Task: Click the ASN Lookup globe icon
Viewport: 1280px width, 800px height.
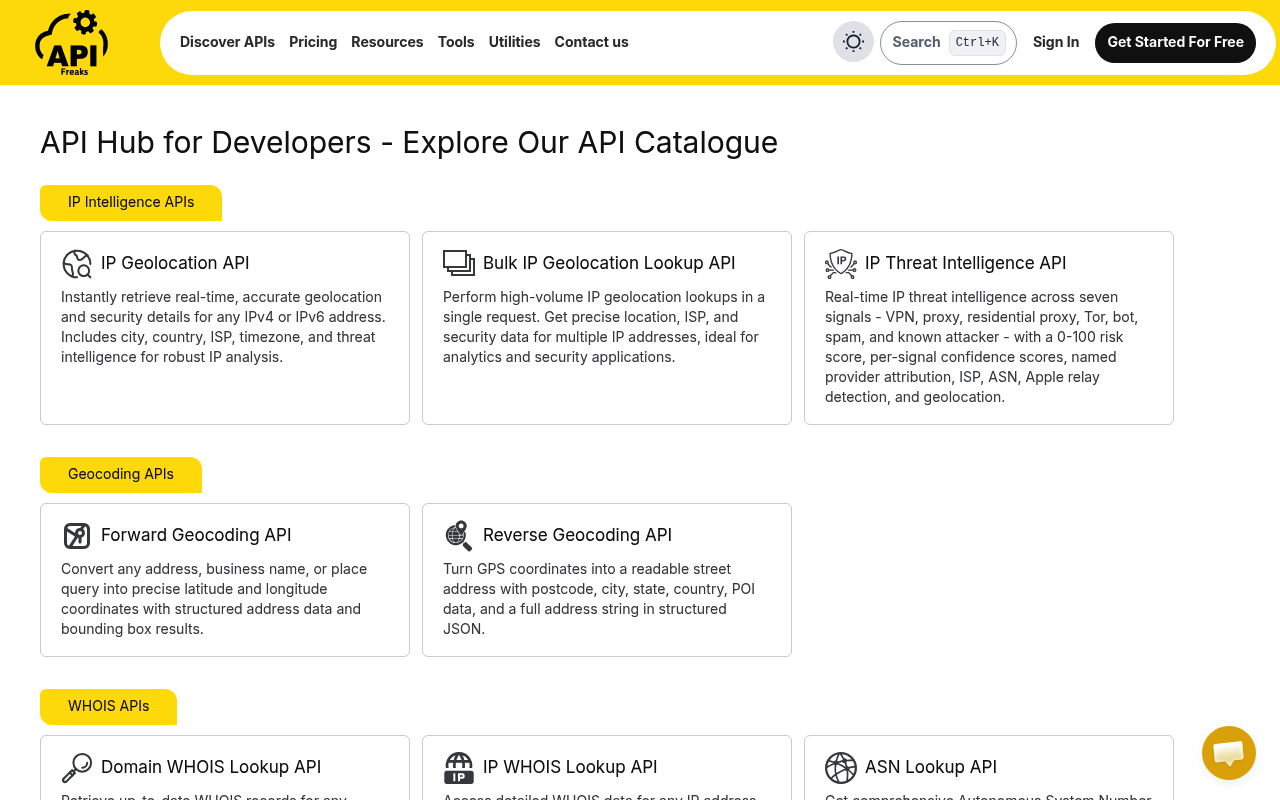Action: click(x=841, y=768)
